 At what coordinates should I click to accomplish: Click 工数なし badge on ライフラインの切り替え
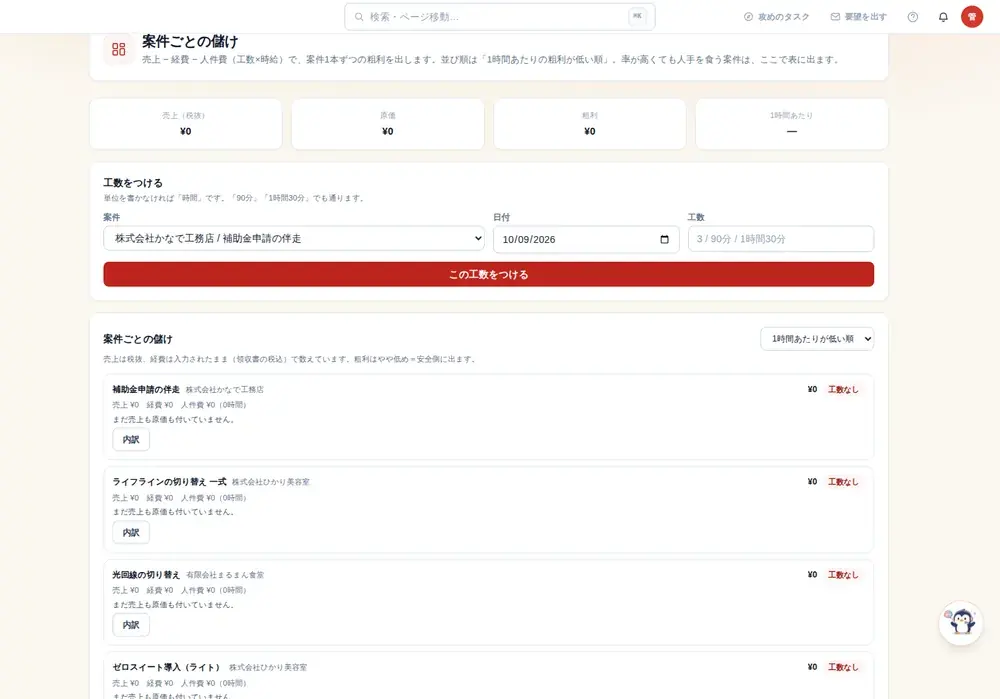843,482
